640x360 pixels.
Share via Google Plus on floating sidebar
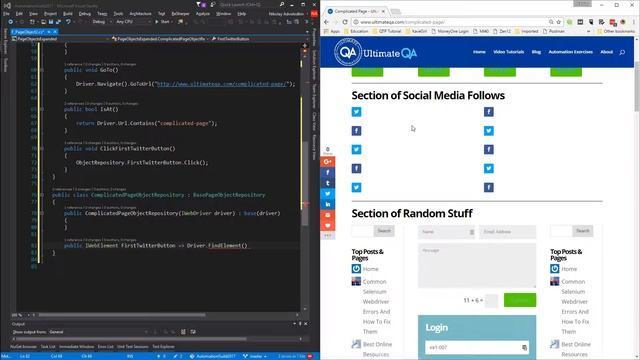tap(327, 162)
